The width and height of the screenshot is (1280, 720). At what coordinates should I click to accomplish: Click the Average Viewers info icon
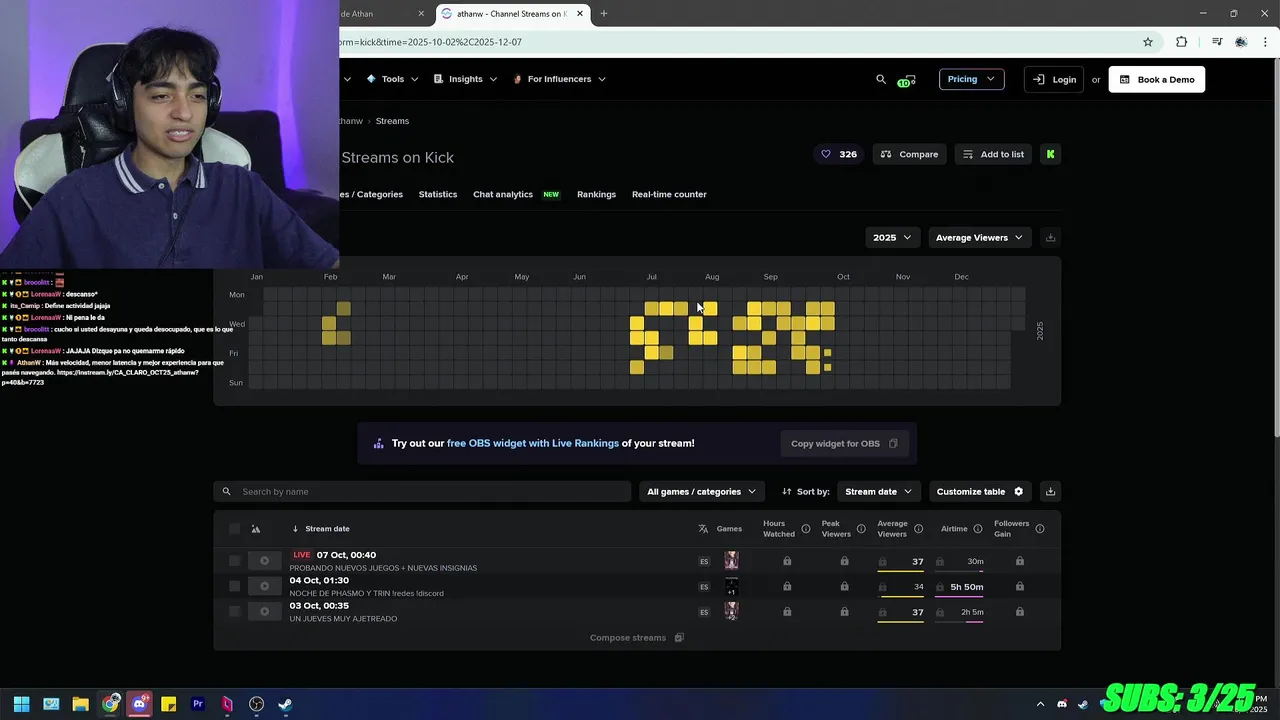[918, 528]
